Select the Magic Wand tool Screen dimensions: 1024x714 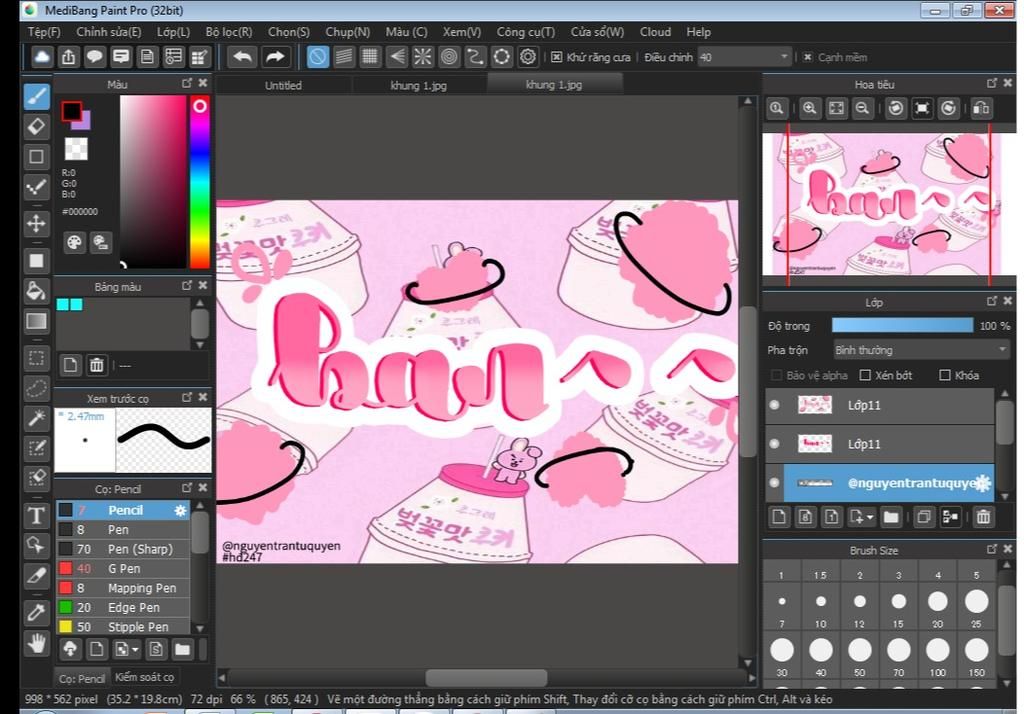pos(37,418)
